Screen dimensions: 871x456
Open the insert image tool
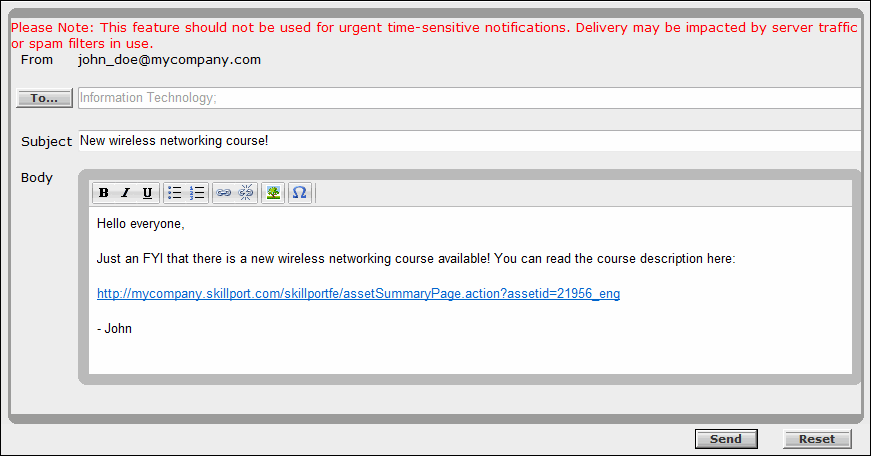pos(273,193)
